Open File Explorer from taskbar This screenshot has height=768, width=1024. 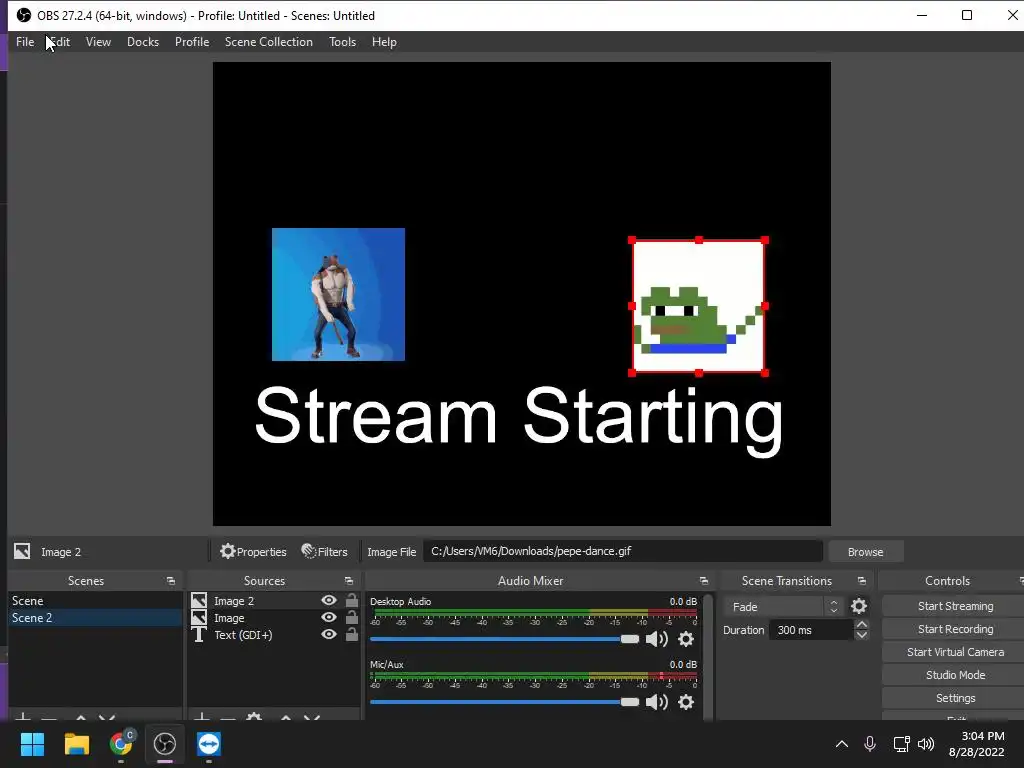tap(76, 744)
